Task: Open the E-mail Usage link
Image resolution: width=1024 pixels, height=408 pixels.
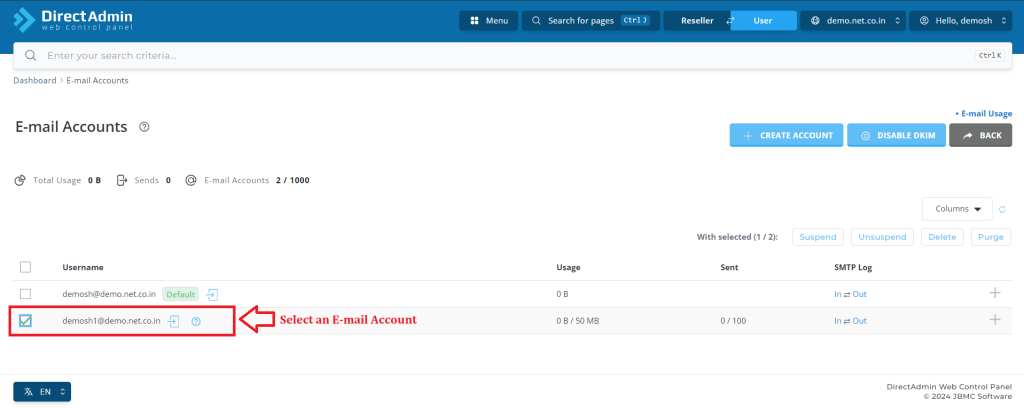Action: pos(984,114)
